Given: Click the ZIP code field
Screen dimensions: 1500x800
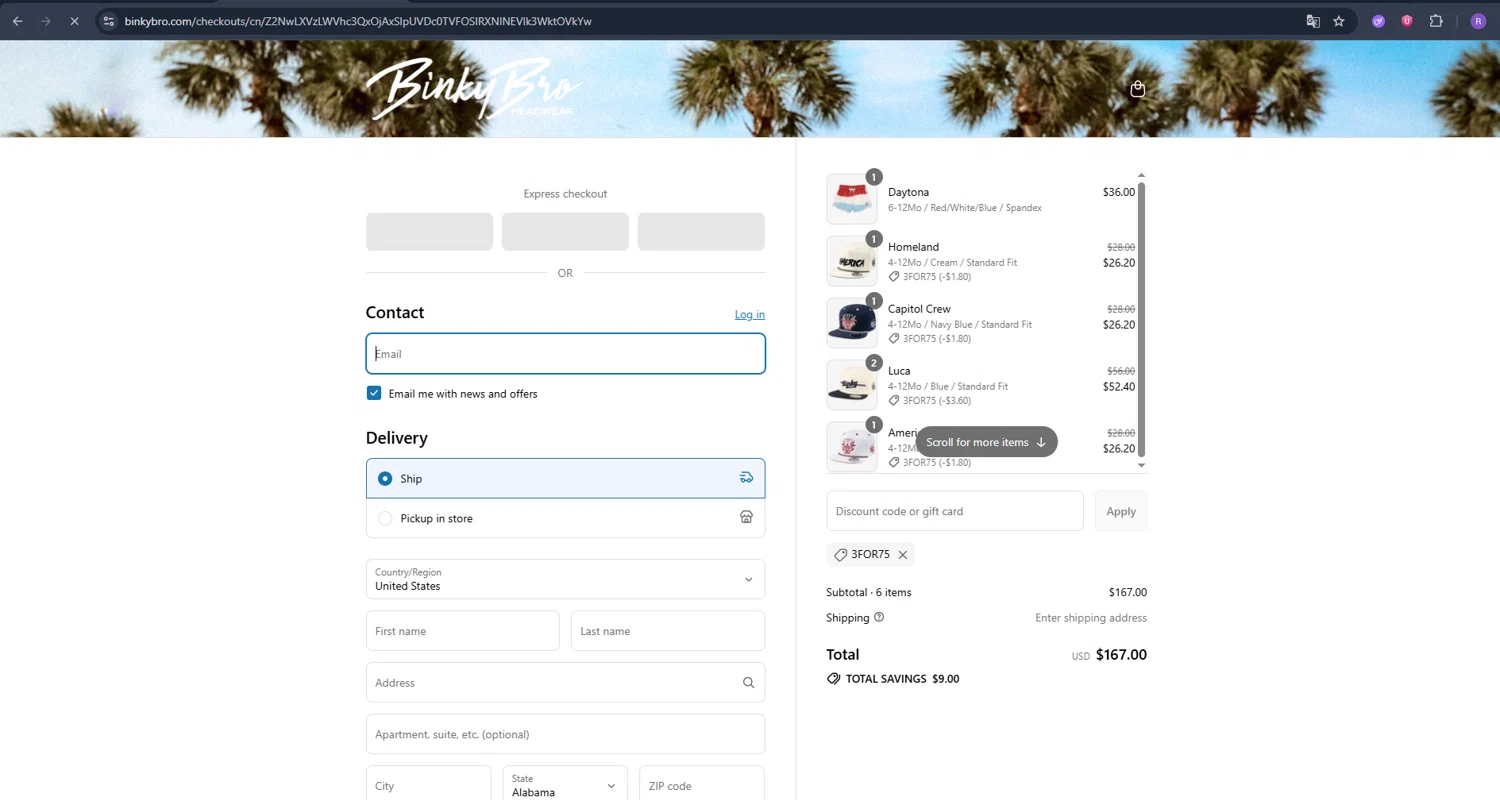Looking at the screenshot, I should tap(702, 785).
